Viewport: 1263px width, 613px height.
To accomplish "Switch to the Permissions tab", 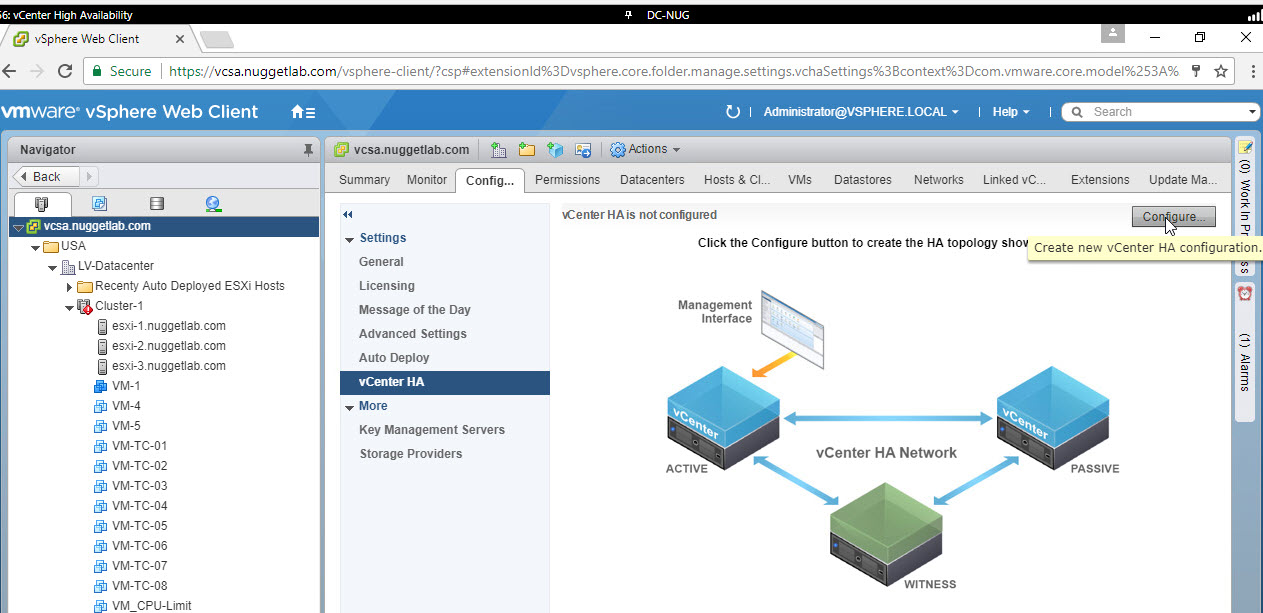I will pyautogui.click(x=567, y=180).
